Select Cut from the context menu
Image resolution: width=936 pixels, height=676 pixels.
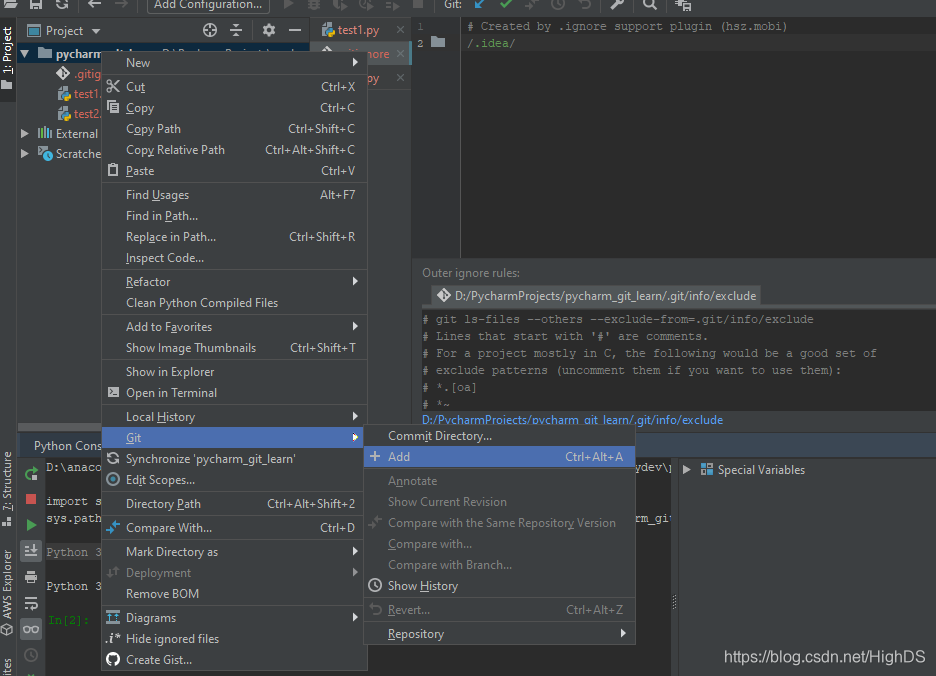[x=235, y=87]
